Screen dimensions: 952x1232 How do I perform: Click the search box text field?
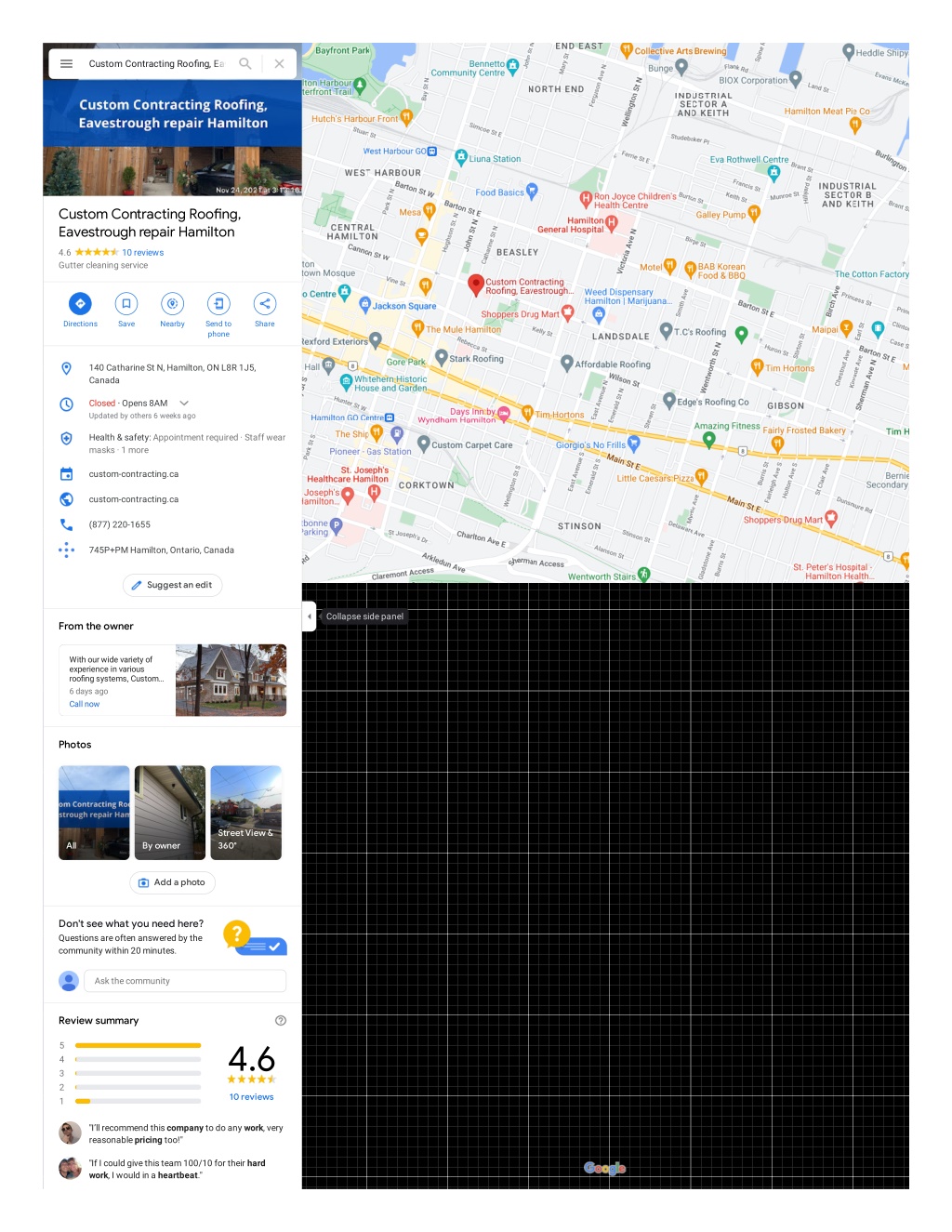tap(156, 64)
